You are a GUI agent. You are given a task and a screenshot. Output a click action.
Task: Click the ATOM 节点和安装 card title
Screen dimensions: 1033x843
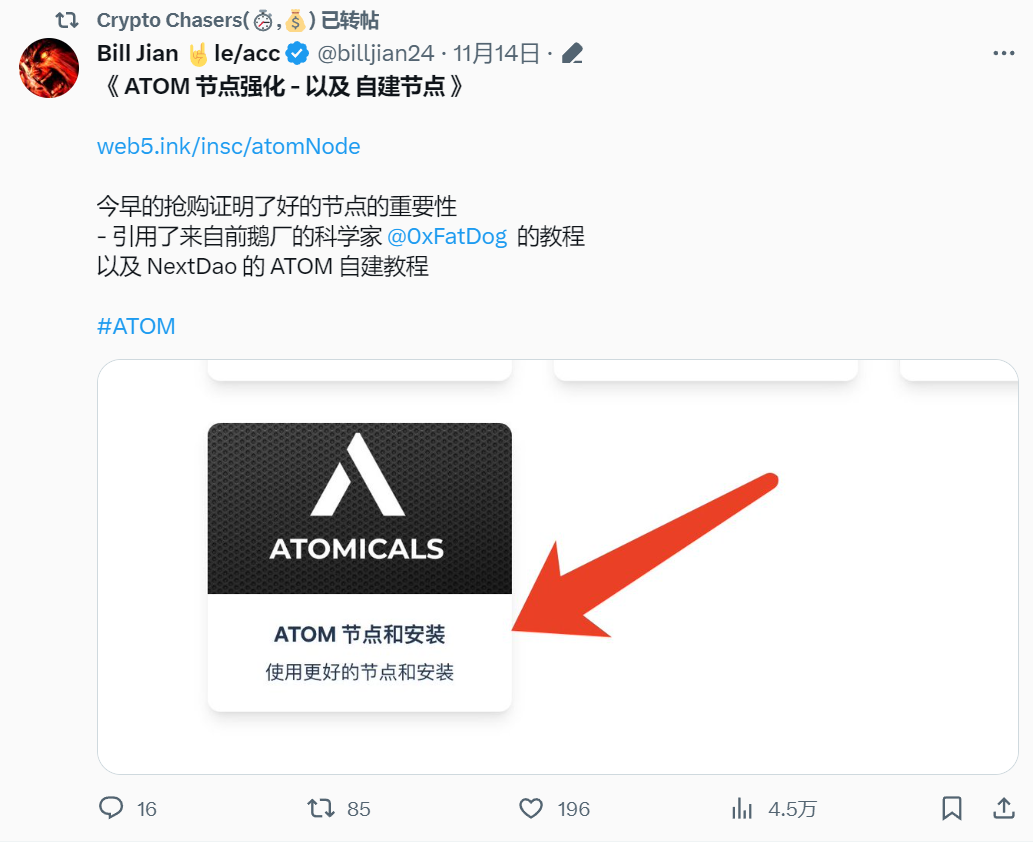pyautogui.click(x=360, y=634)
